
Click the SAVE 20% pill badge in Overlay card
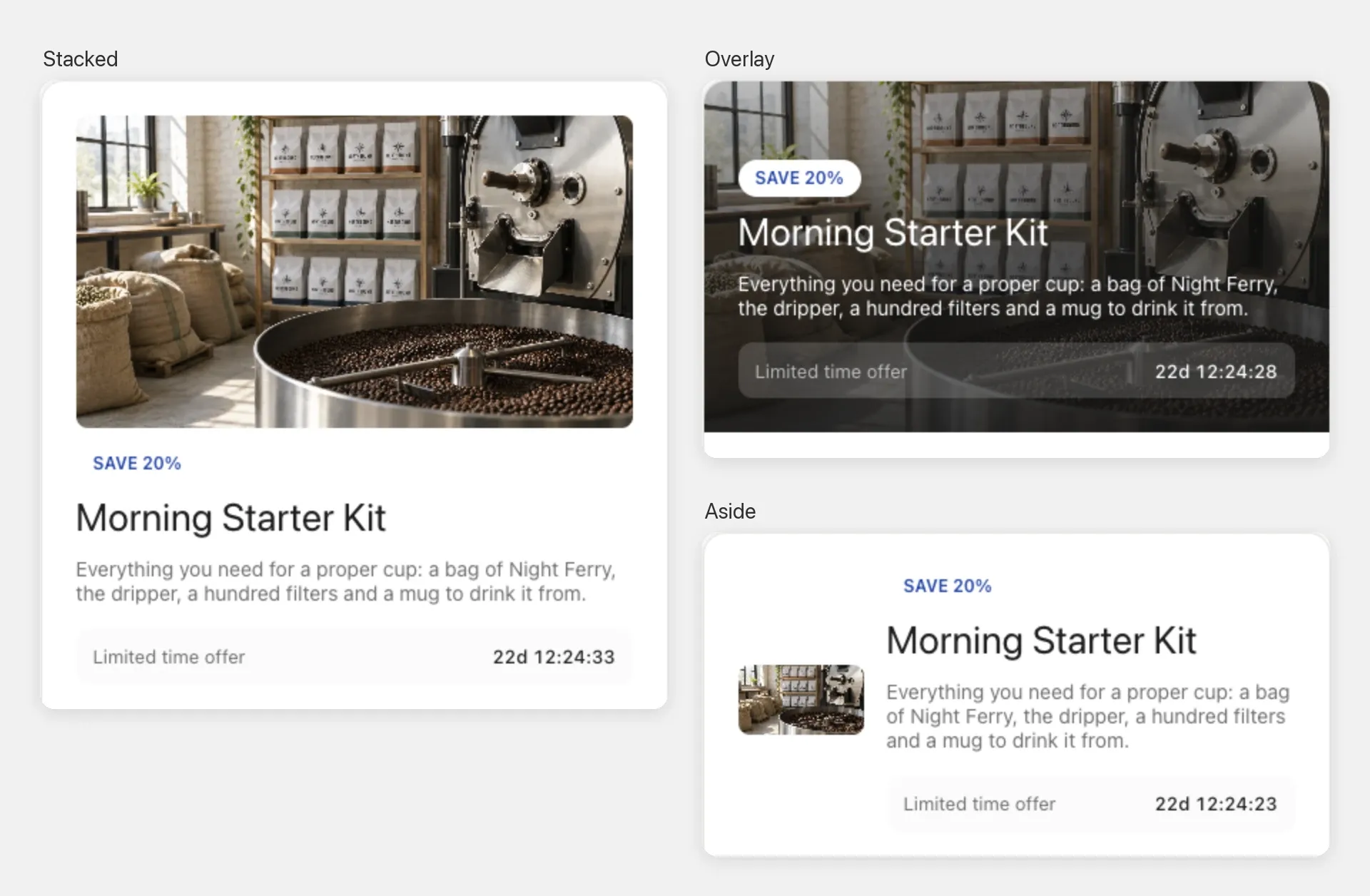pyautogui.click(x=799, y=178)
